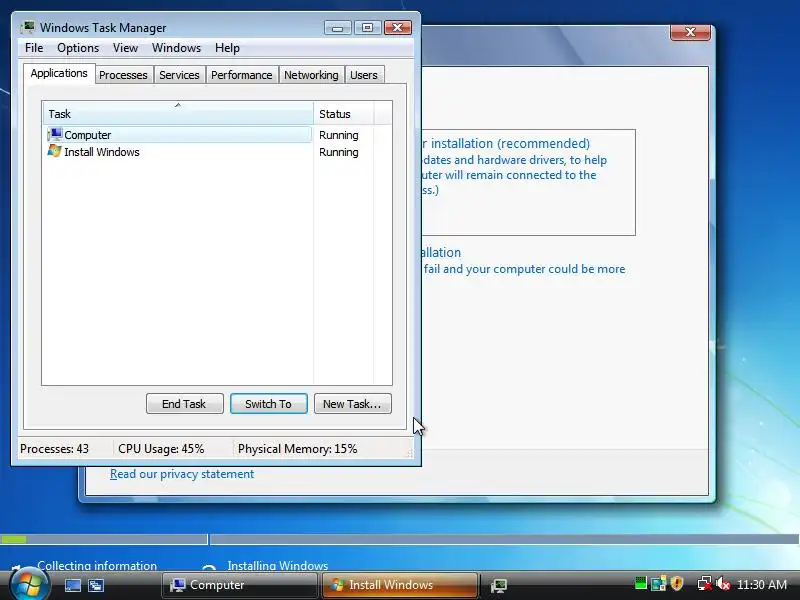Click the partially hidden second installation option
The width and height of the screenshot is (800, 600).
click(x=523, y=261)
